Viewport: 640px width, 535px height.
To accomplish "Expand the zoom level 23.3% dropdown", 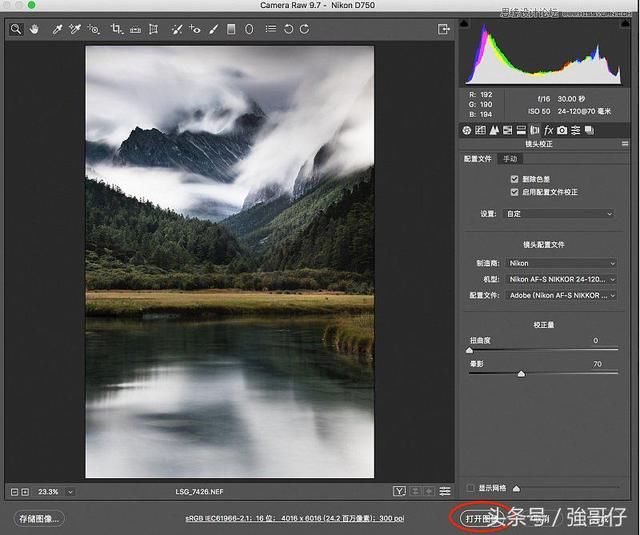I will pyautogui.click(x=70, y=492).
